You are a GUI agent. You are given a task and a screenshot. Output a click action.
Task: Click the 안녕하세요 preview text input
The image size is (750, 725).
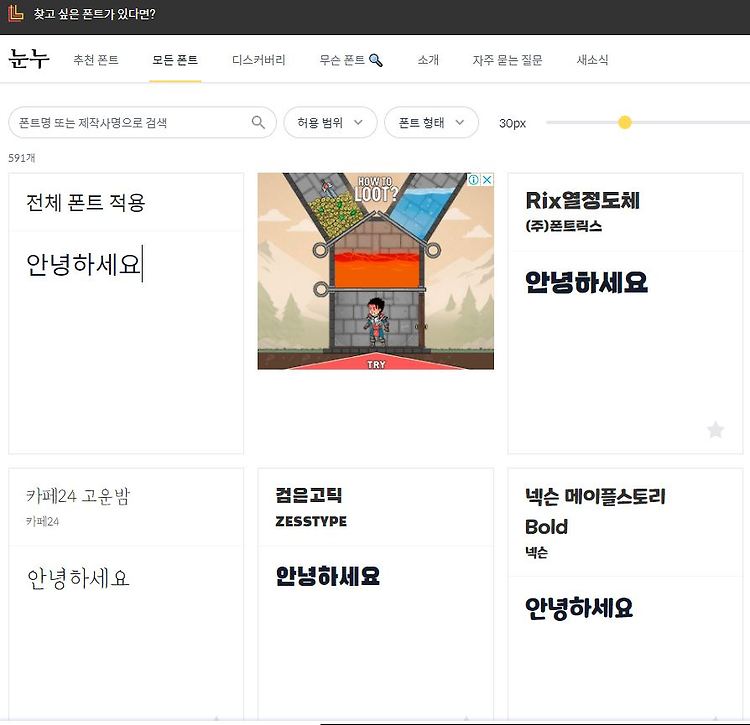click(x=84, y=264)
